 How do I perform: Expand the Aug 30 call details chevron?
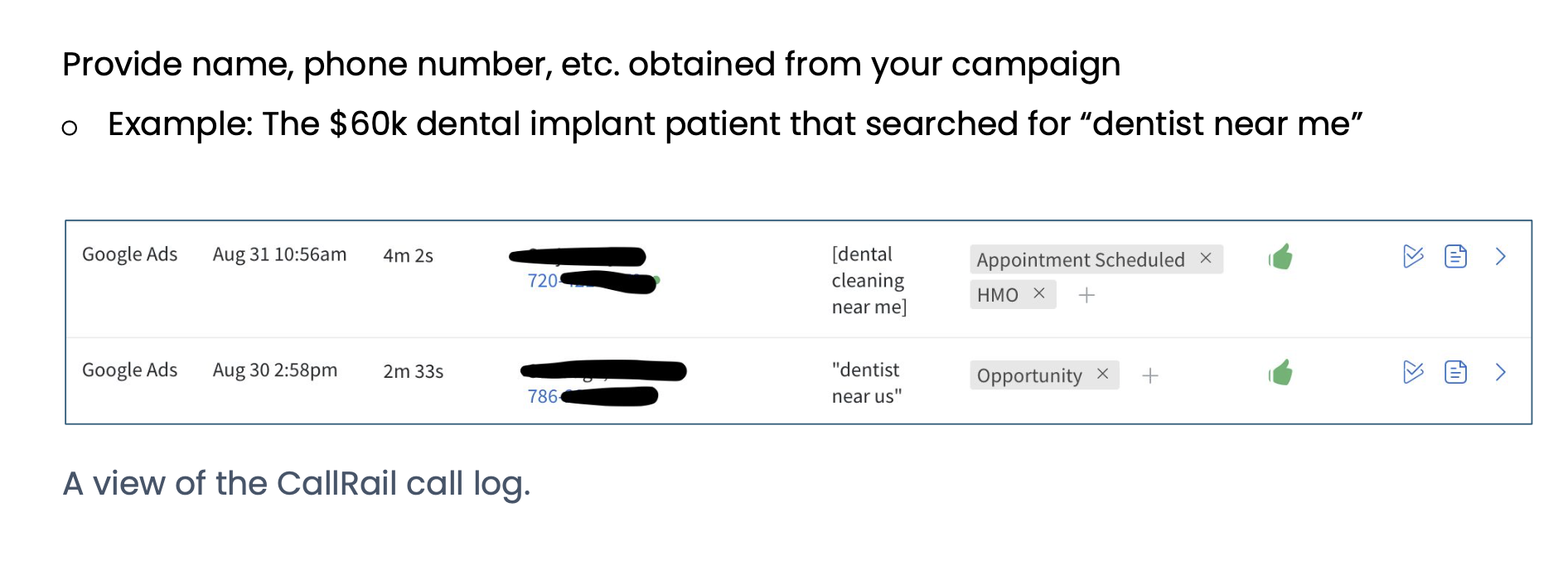(1500, 372)
